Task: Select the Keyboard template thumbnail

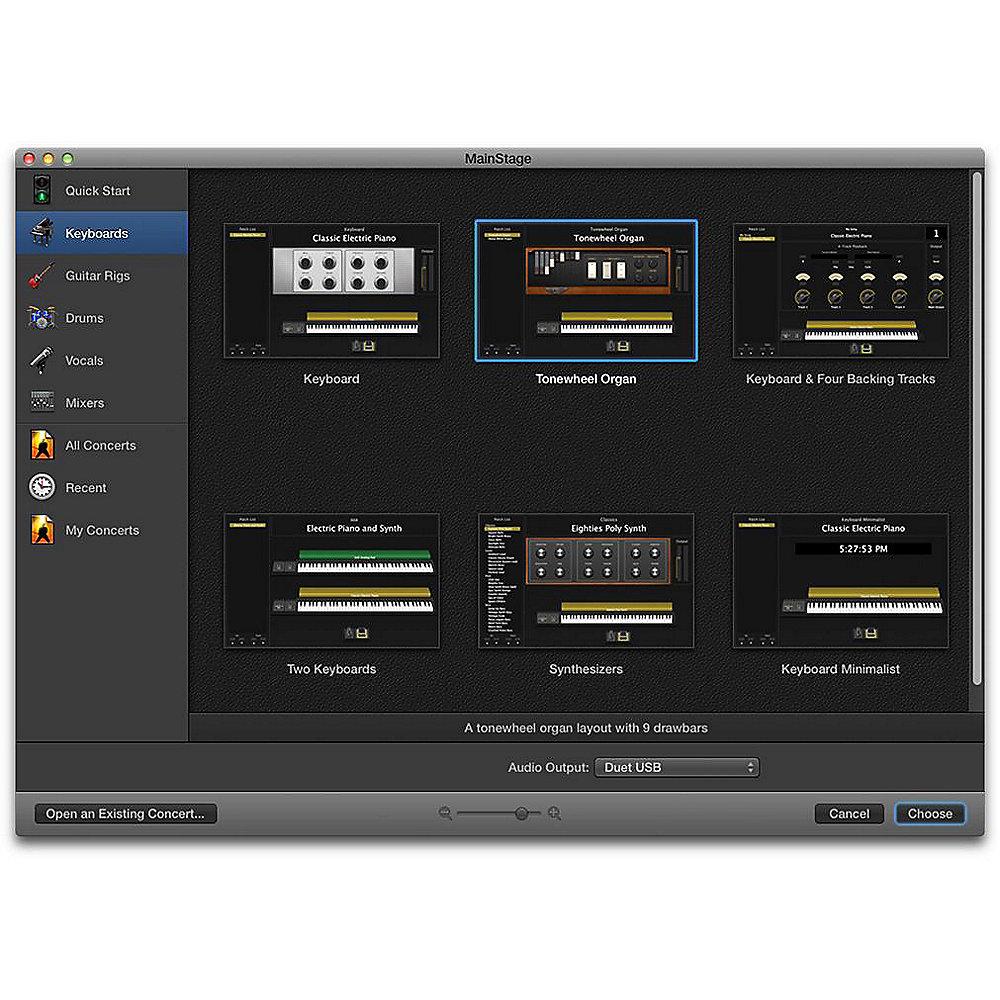Action: coord(331,290)
